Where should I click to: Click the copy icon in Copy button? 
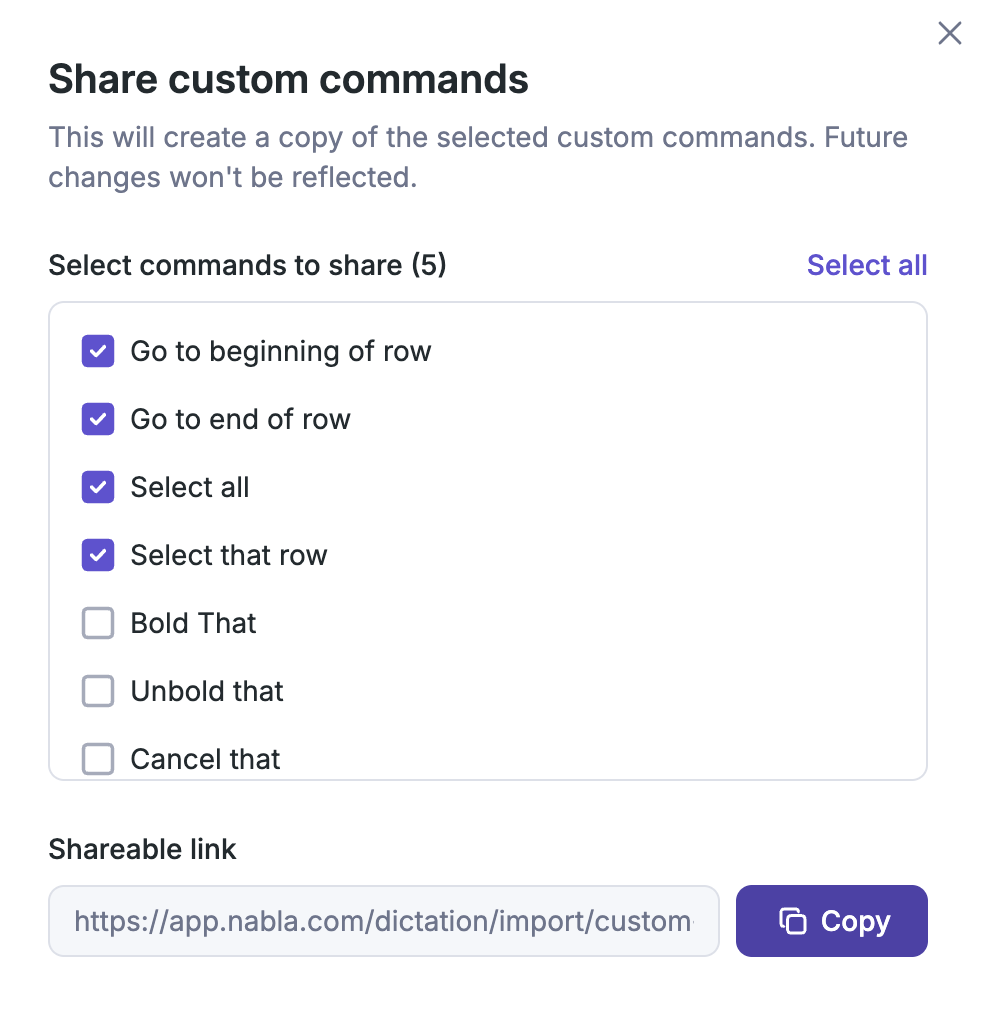(x=793, y=921)
